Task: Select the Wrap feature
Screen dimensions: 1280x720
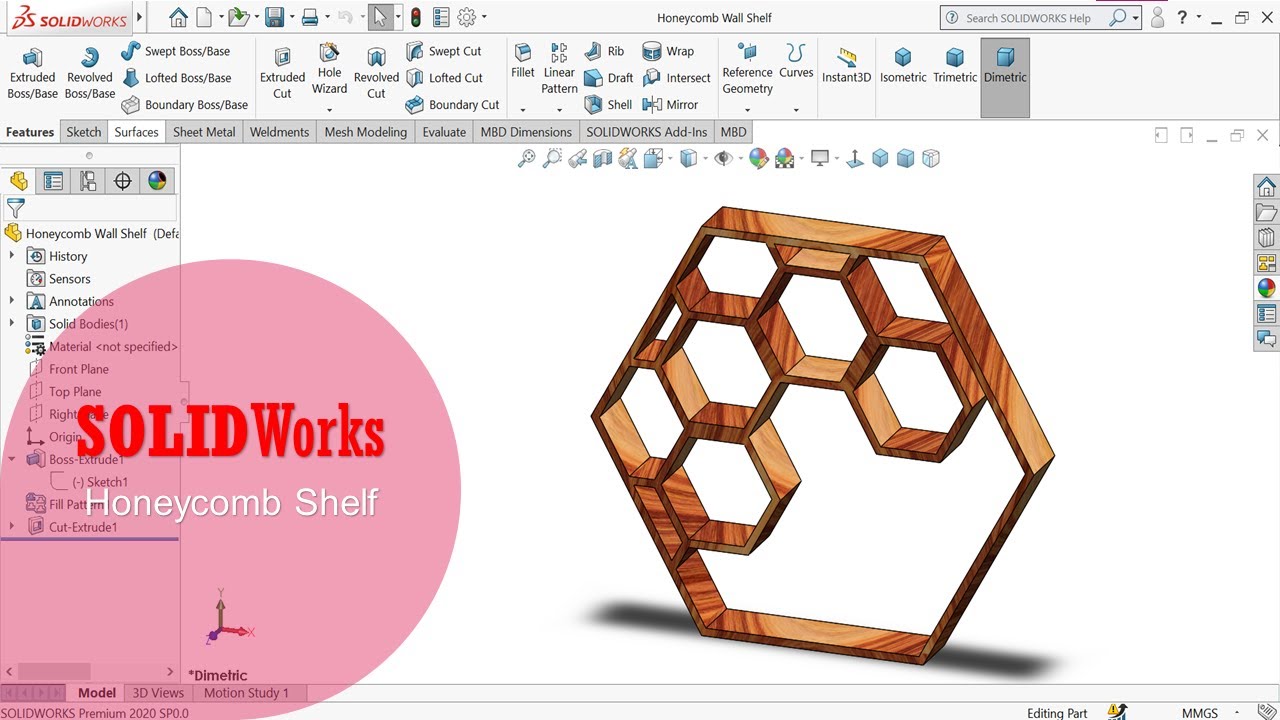Action: pos(668,51)
